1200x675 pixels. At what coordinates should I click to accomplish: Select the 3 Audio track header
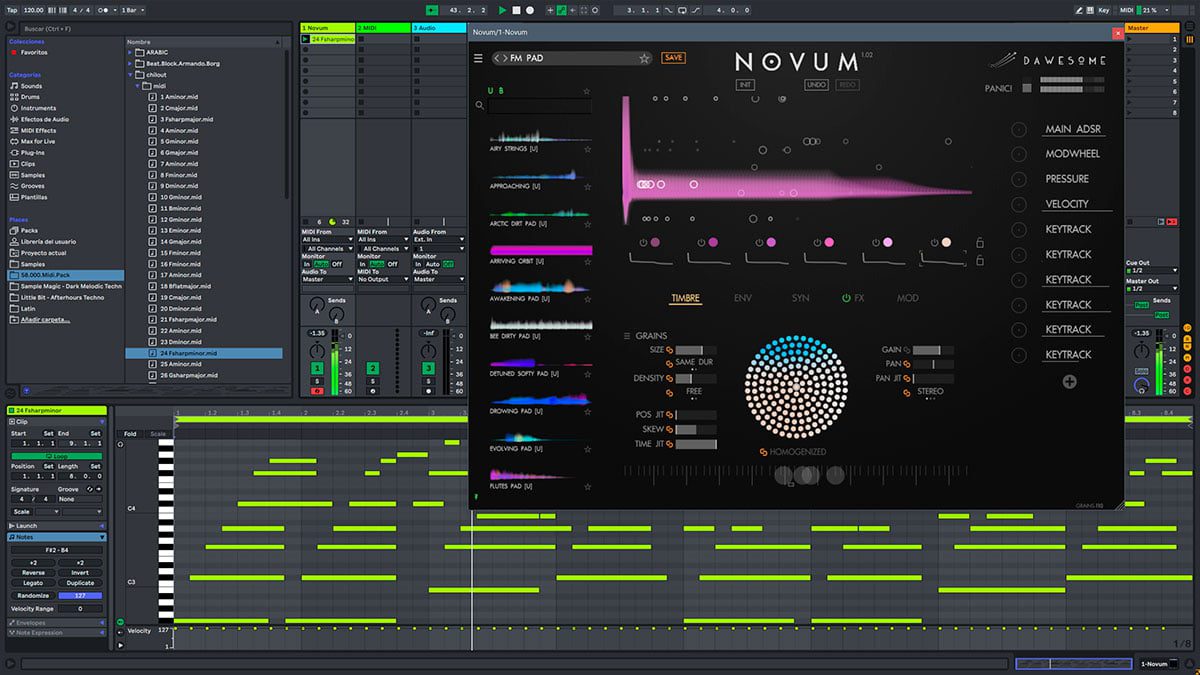tap(438, 27)
